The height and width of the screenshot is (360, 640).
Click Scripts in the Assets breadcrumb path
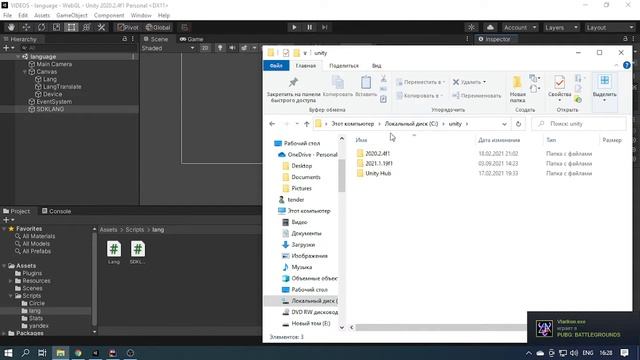click(135, 230)
